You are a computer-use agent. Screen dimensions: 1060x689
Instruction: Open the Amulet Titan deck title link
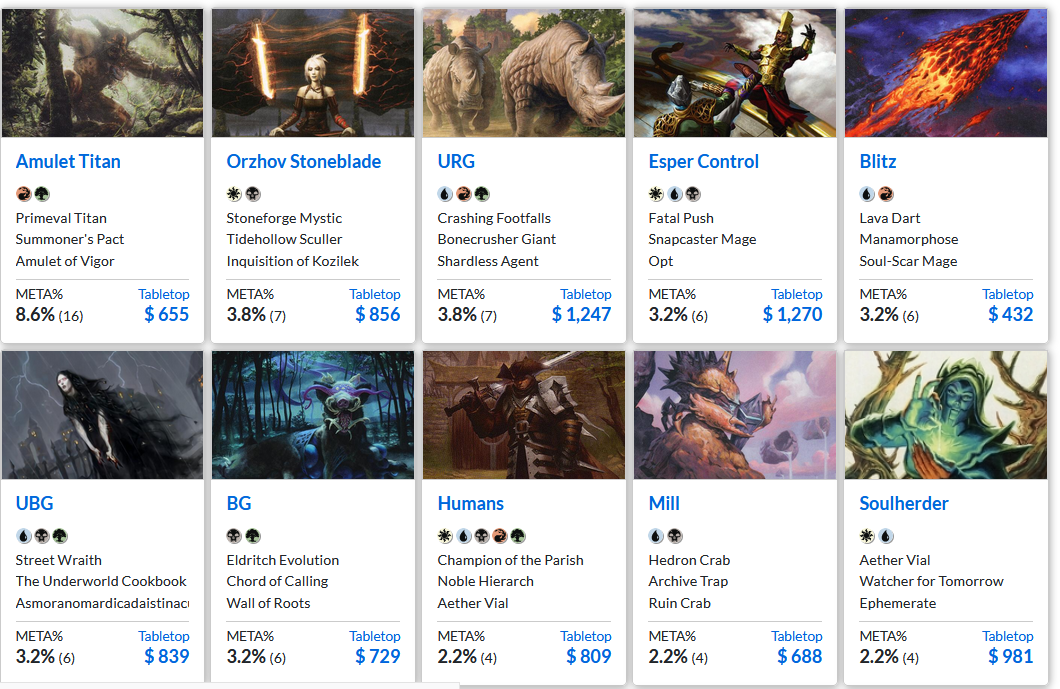pyautogui.click(x=68, y=161)
